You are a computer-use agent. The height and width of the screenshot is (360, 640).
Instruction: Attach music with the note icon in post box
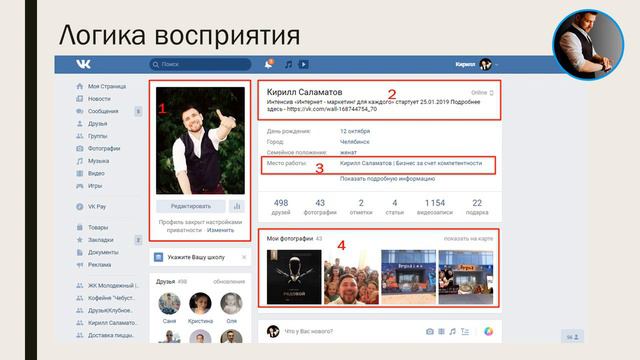(x=453, y=331)
